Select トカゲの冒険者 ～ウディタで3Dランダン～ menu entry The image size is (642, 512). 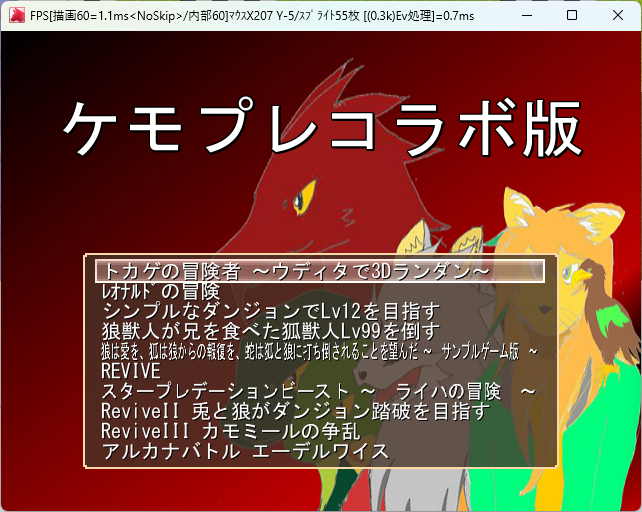(319, 271)
